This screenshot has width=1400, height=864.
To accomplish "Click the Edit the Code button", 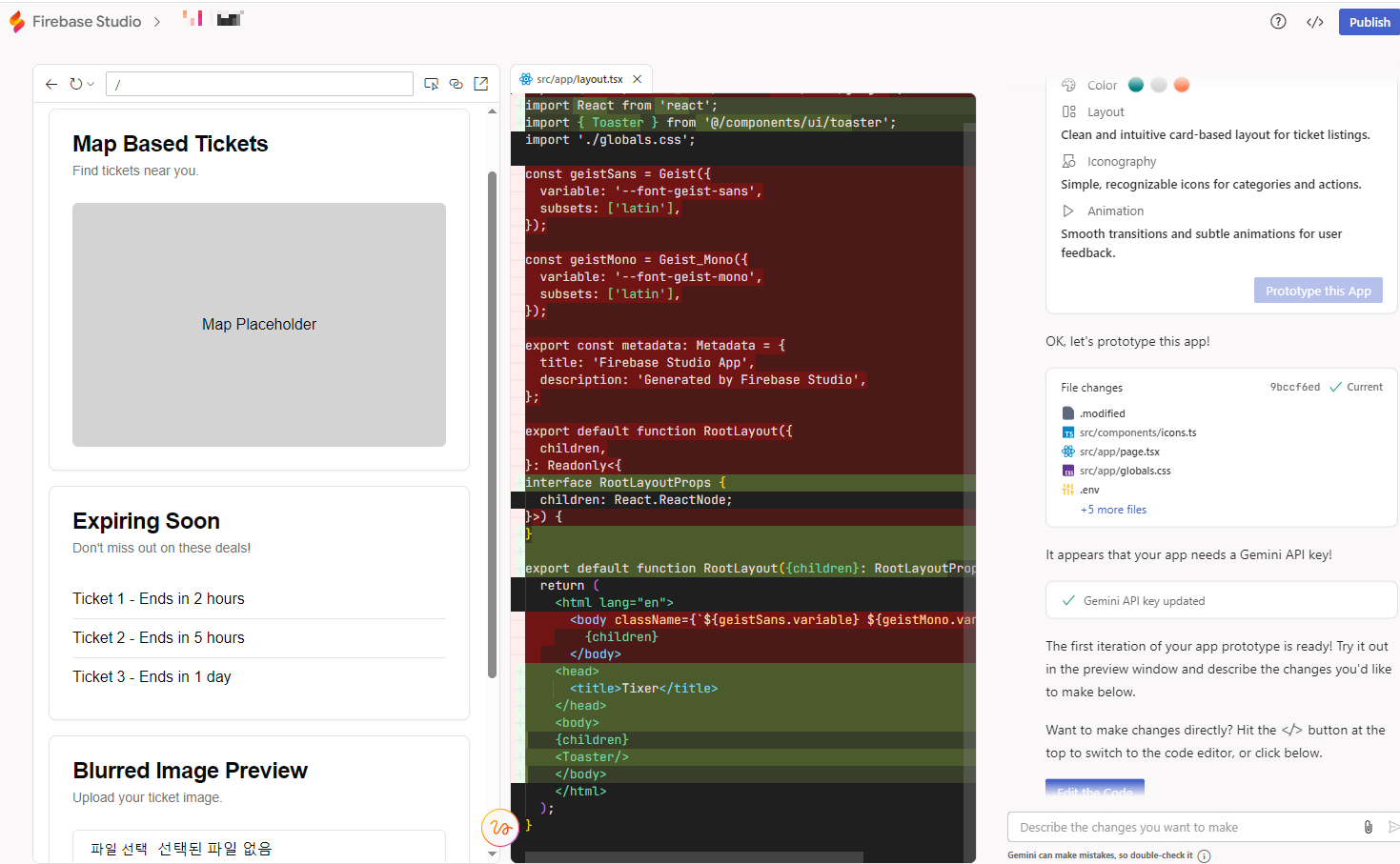I will 1094,788.
